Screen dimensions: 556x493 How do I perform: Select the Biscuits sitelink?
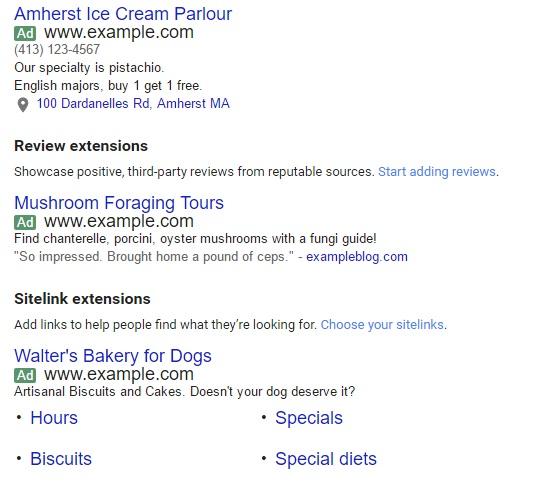pyautogui.click(x=61, y=459)
